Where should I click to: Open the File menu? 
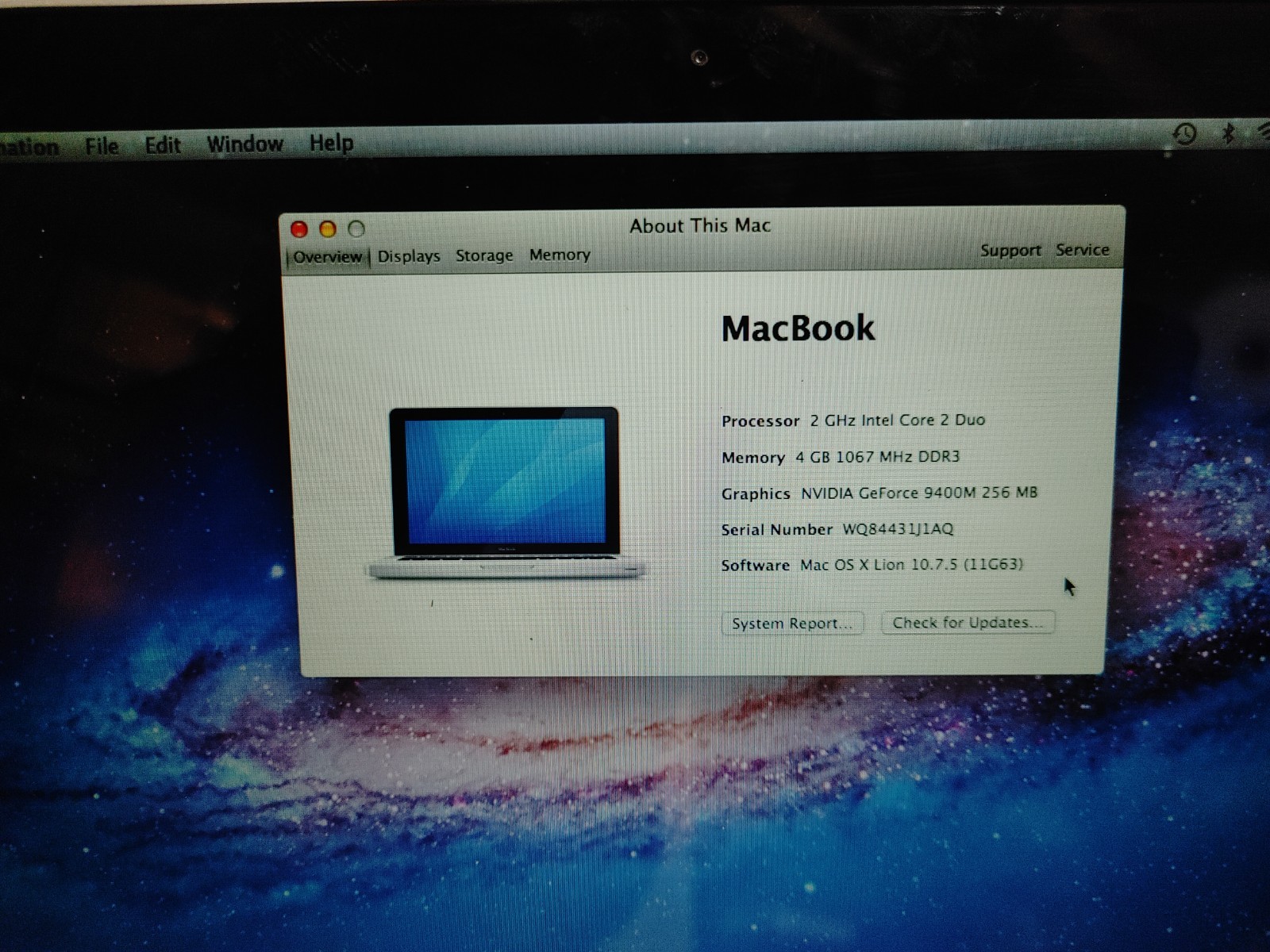(102, 146)
